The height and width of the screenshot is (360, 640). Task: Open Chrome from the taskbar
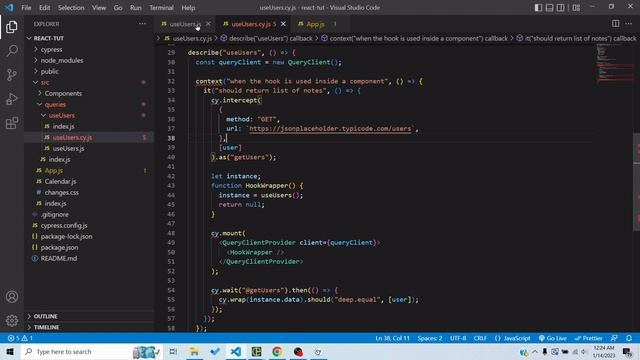[277, 351]
